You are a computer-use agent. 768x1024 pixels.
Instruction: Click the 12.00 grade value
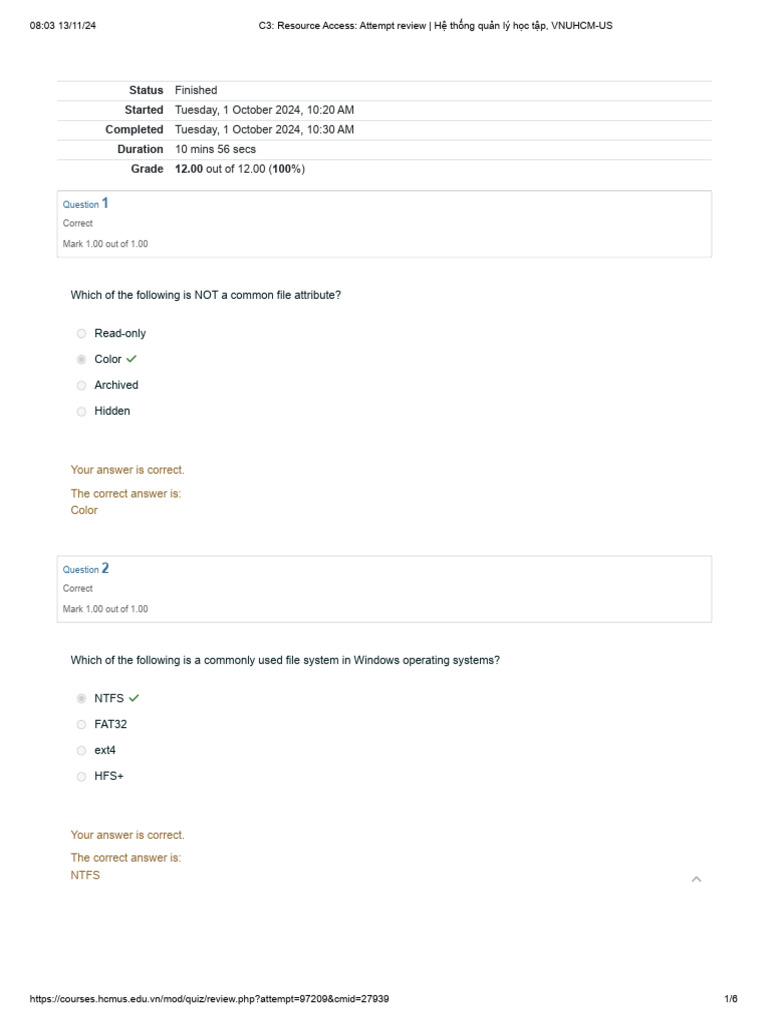pyautogui.click(x=189, y=169)
